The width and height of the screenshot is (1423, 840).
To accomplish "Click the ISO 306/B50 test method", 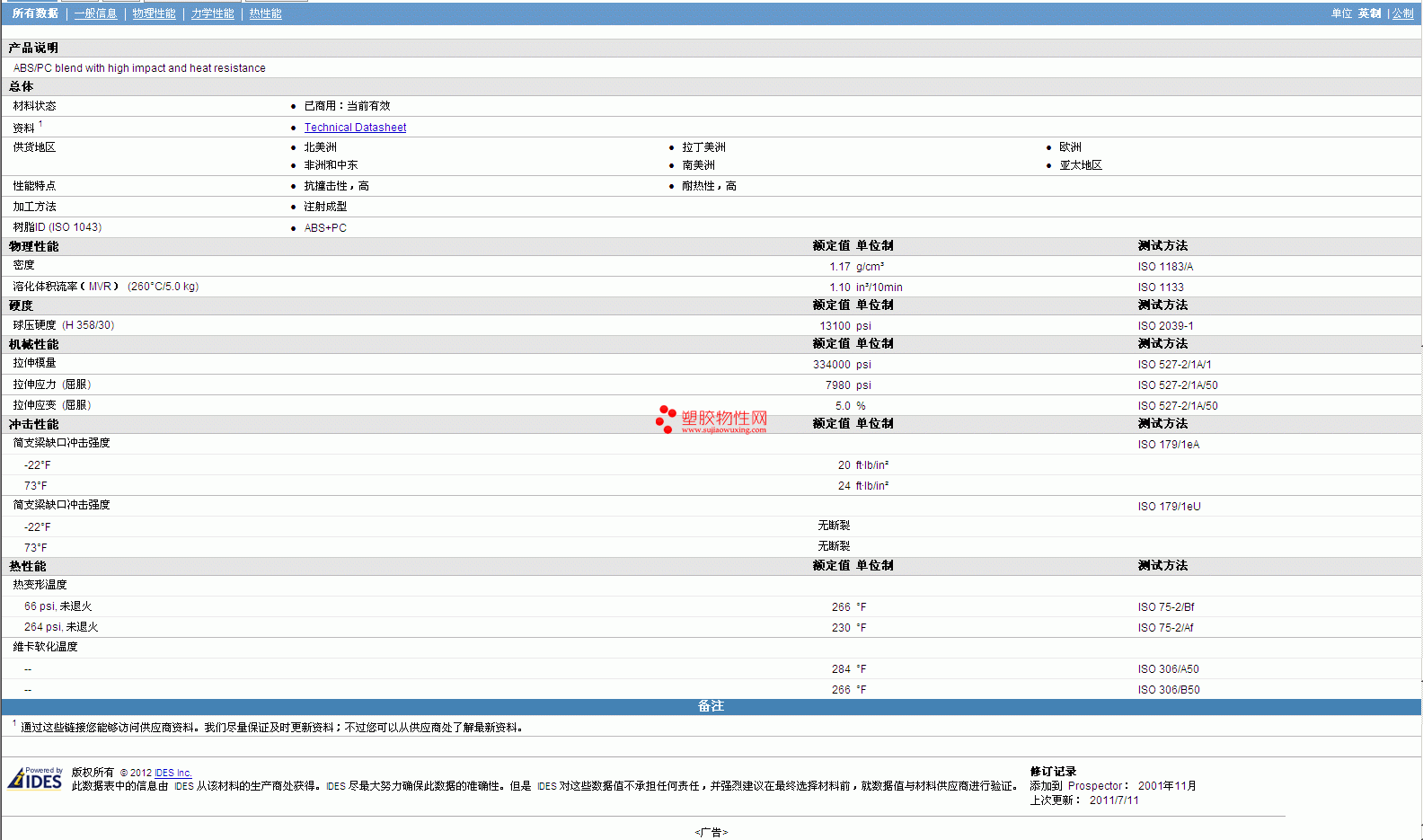I will 1169,690.
